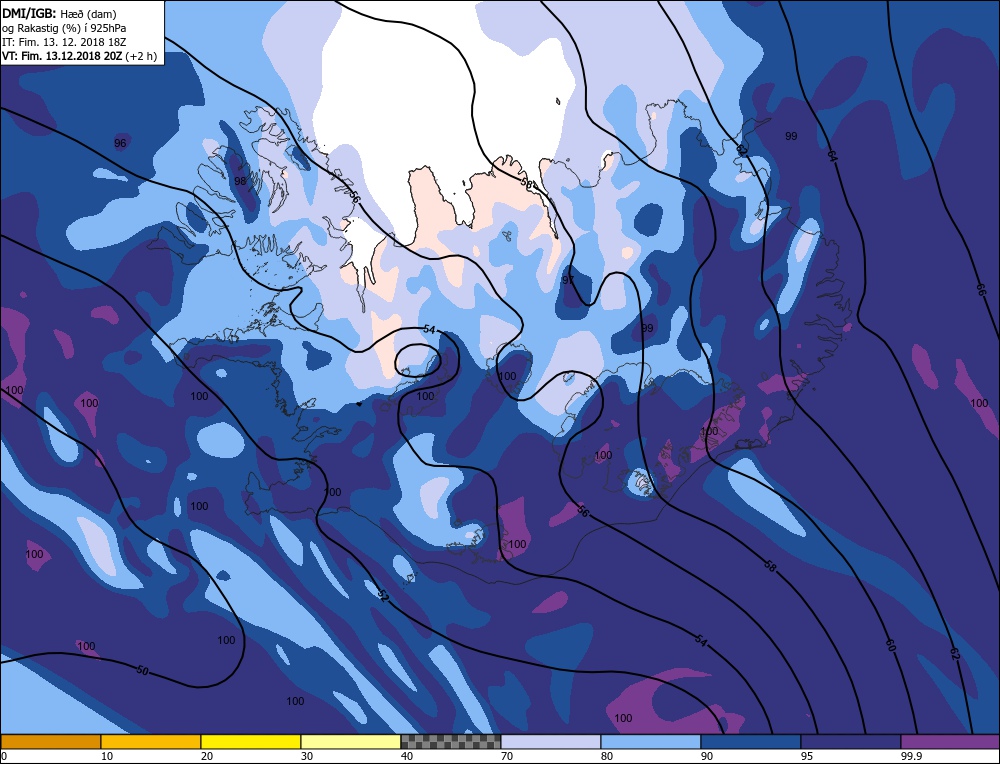The width and height of the screenshot is (1000, 764).
Task: Click the "70" legend scale value
Action: [507, 756]
